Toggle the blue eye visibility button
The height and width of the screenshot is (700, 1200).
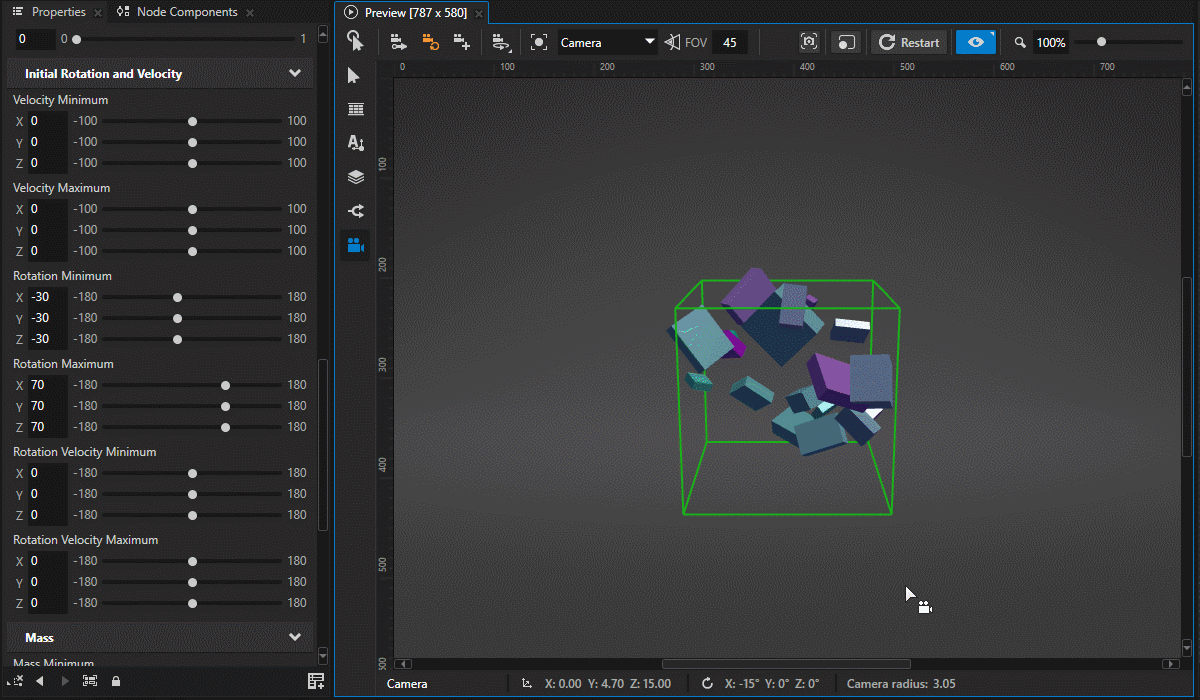[975, 41]
